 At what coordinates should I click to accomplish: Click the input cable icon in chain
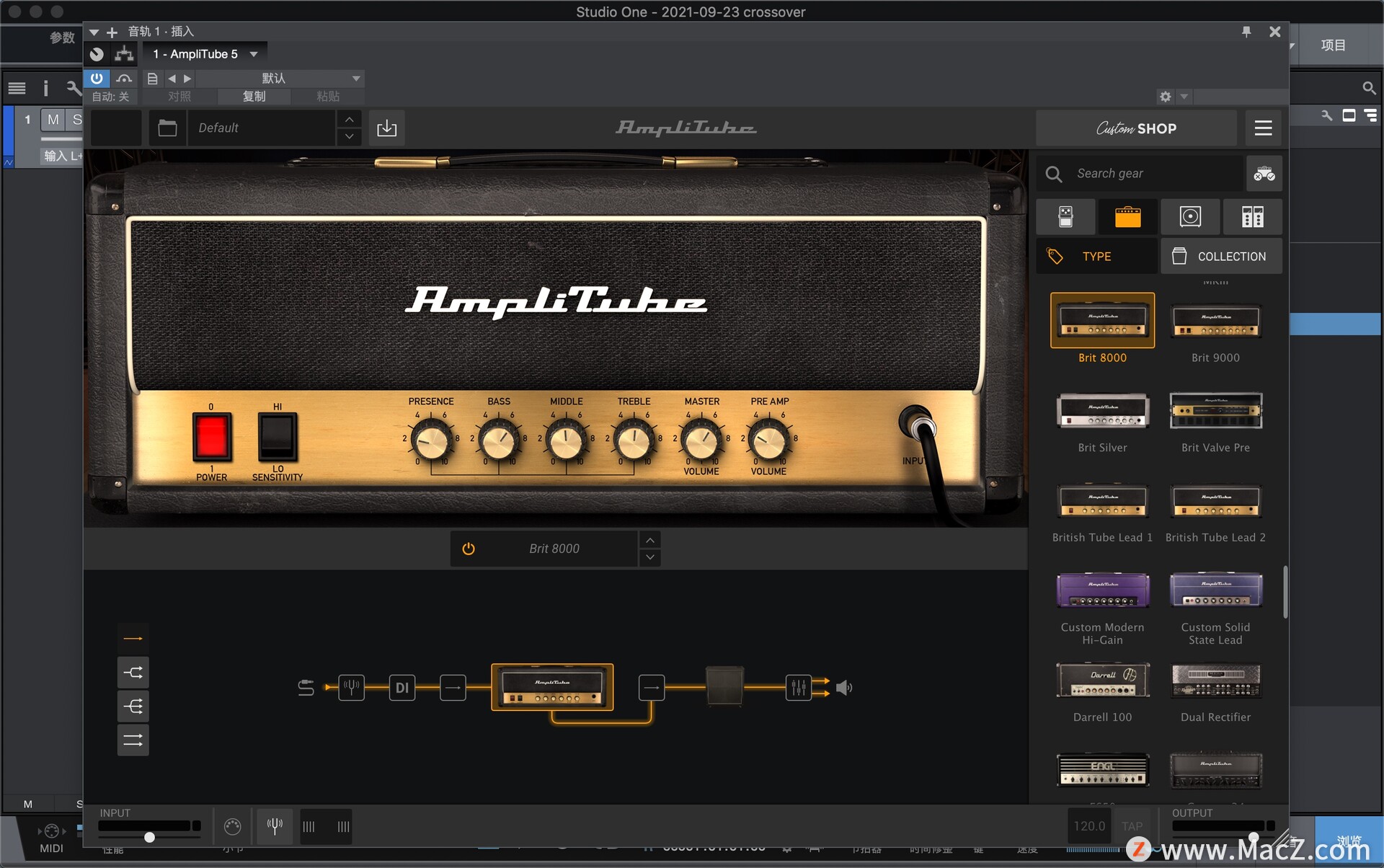click(306, 688)
